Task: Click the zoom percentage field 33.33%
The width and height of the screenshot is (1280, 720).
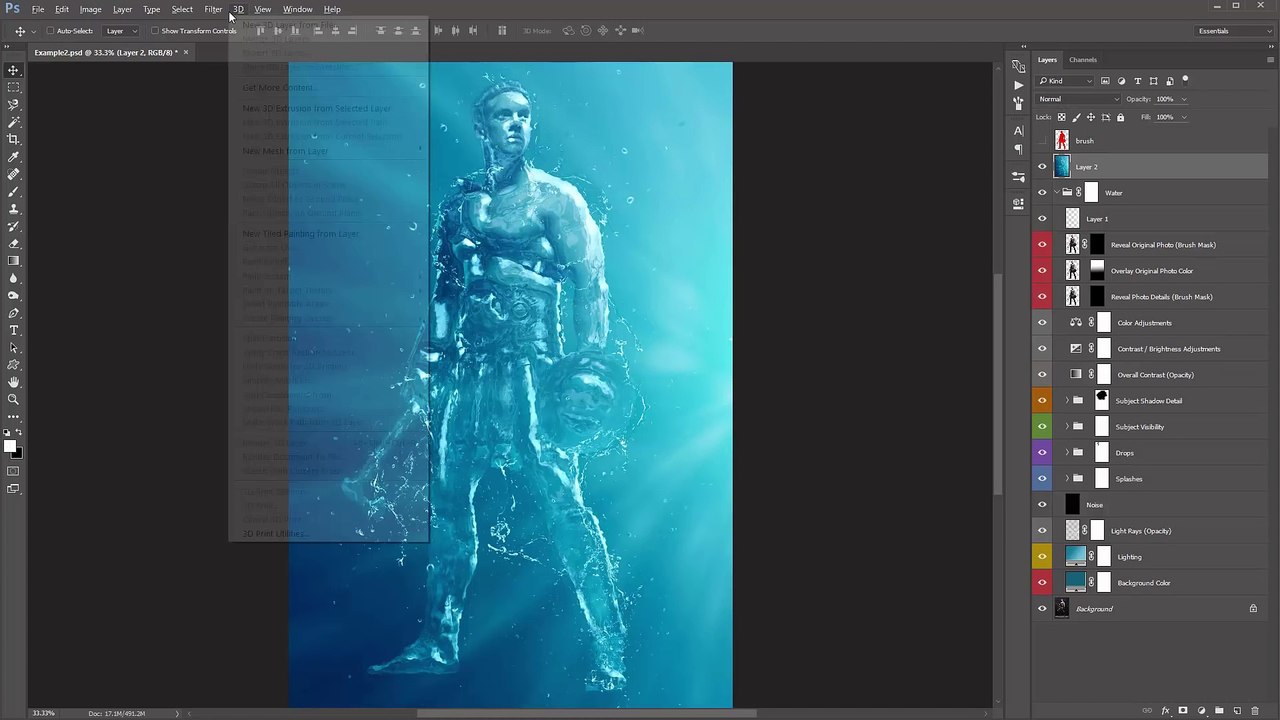Action: 43,713
